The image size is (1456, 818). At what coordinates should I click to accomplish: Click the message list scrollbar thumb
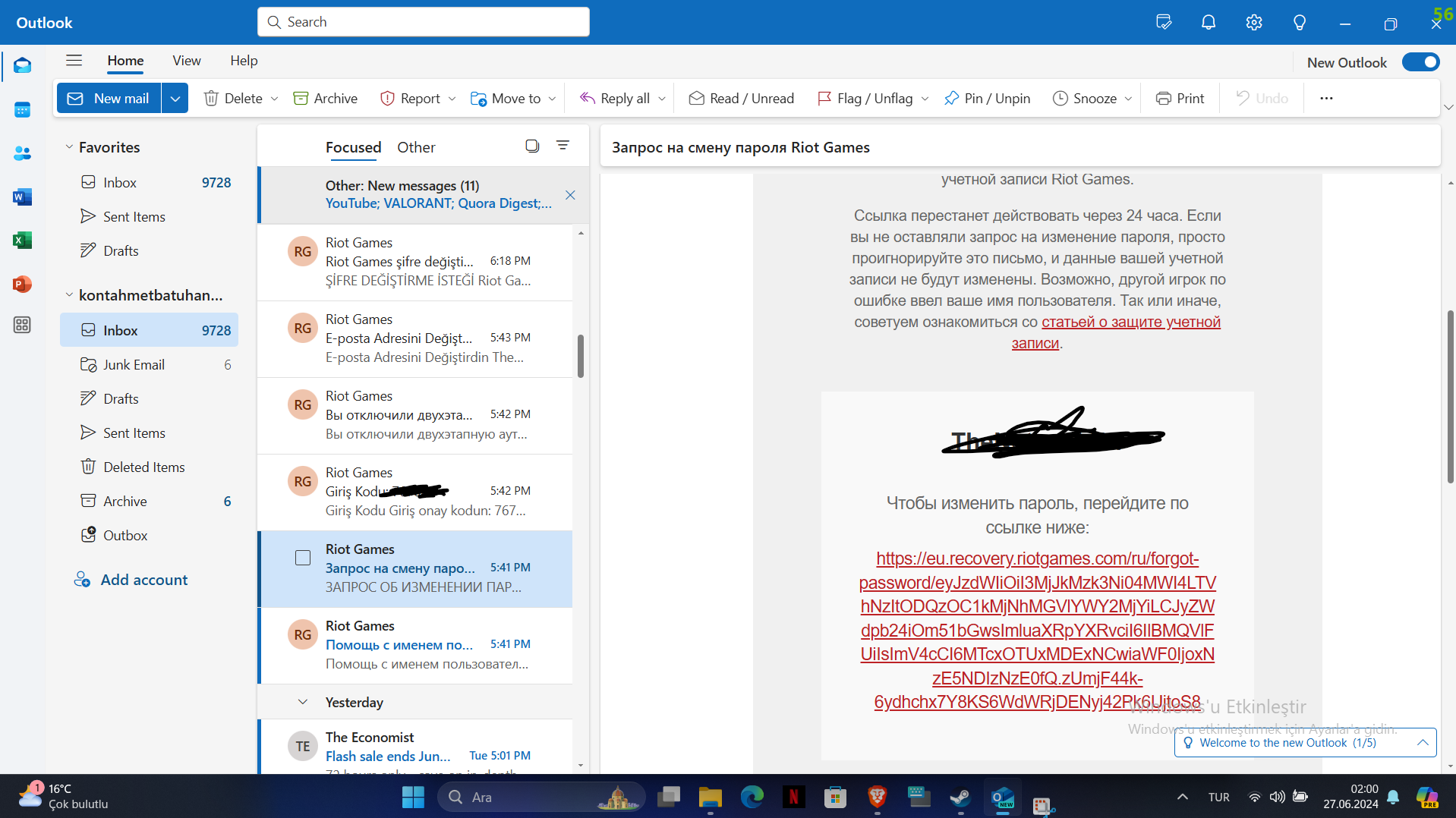[581, 355]
